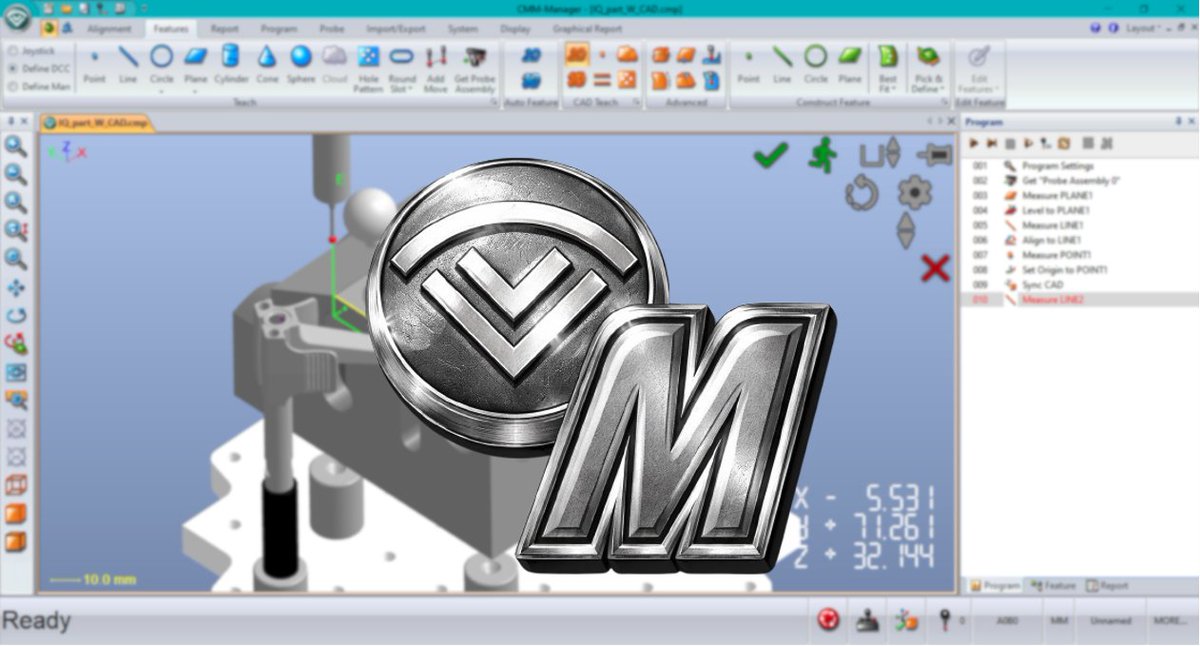Screen dimensions: 1200x646
Task: Switch to Report tab at panel bottom
Action: coord(1108,586)
